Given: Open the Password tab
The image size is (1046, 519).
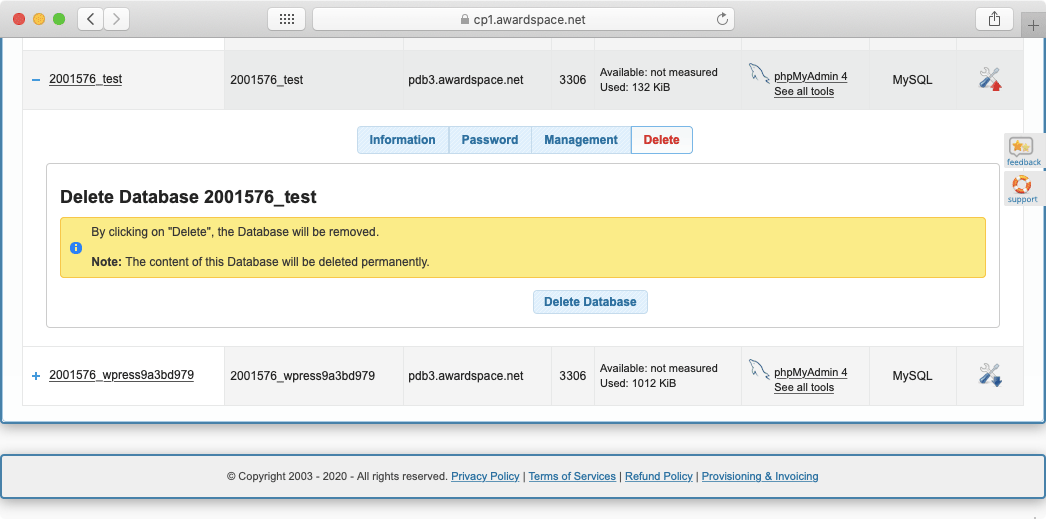Looking at the screenshot, I should (489, 140).
